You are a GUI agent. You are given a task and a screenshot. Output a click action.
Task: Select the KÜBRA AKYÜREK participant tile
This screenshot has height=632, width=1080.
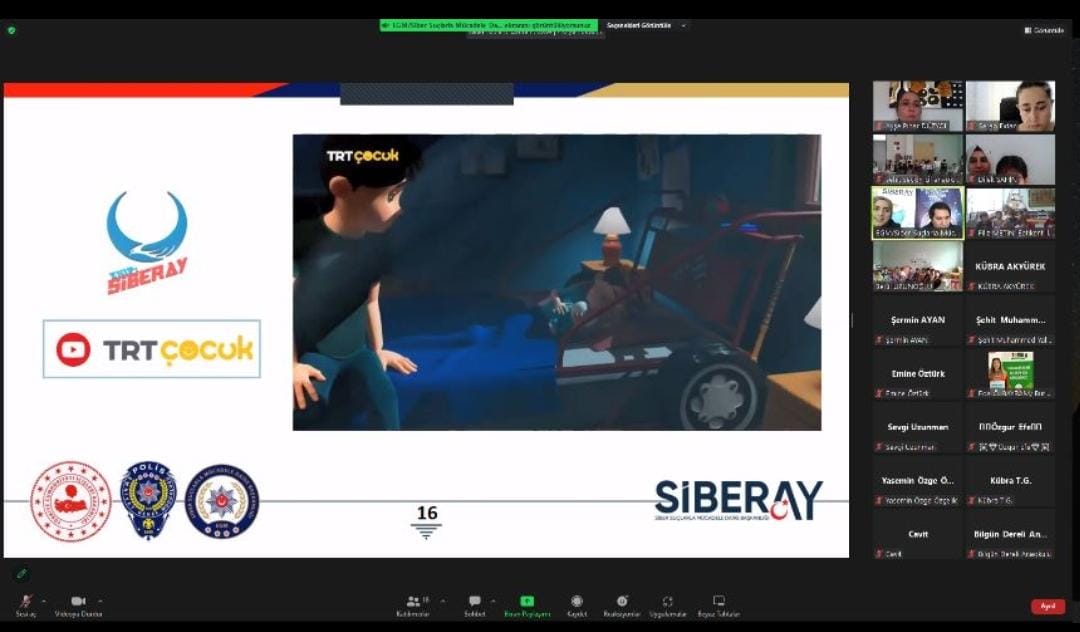(1010, 267)
